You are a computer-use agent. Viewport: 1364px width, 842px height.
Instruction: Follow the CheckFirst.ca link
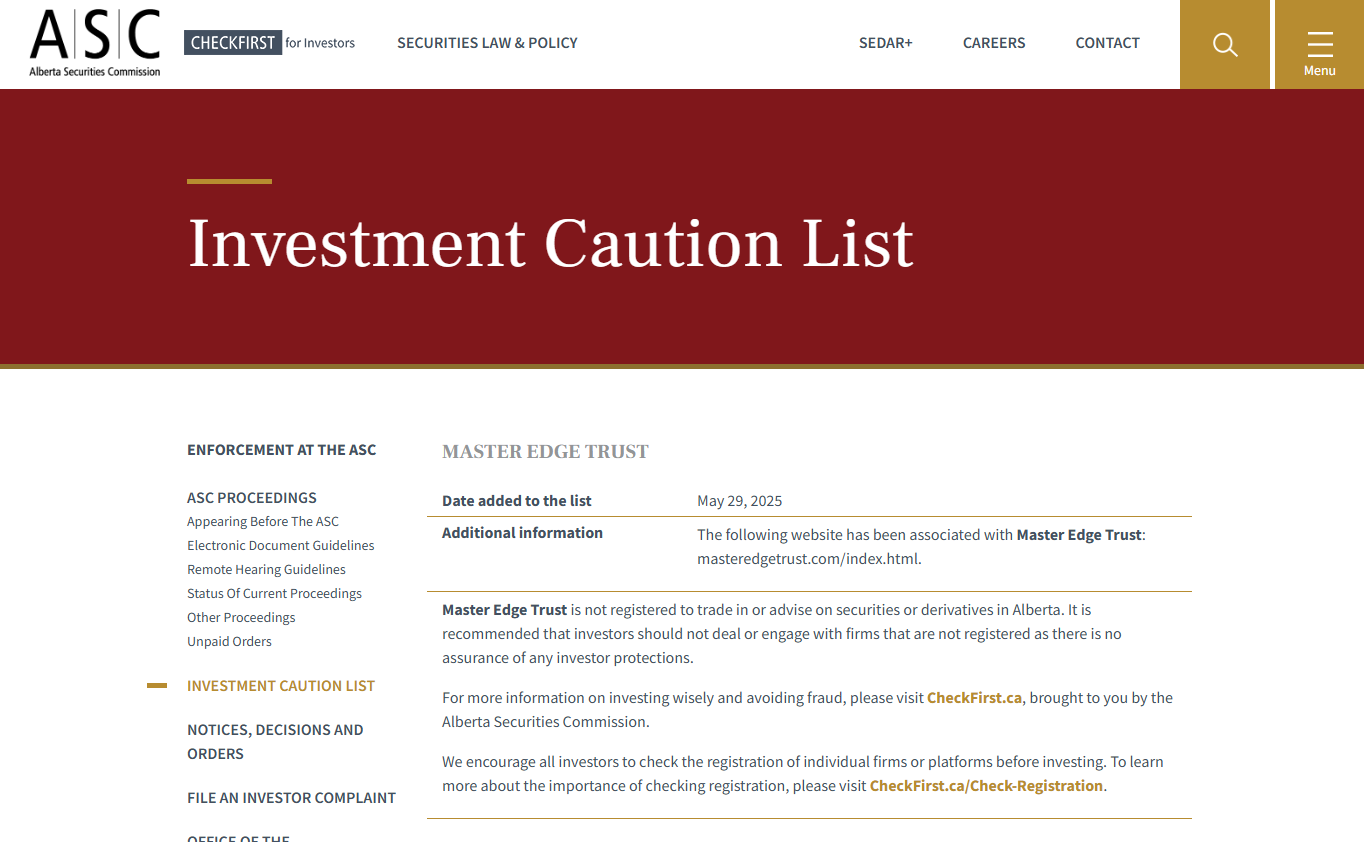coord(974,698)
